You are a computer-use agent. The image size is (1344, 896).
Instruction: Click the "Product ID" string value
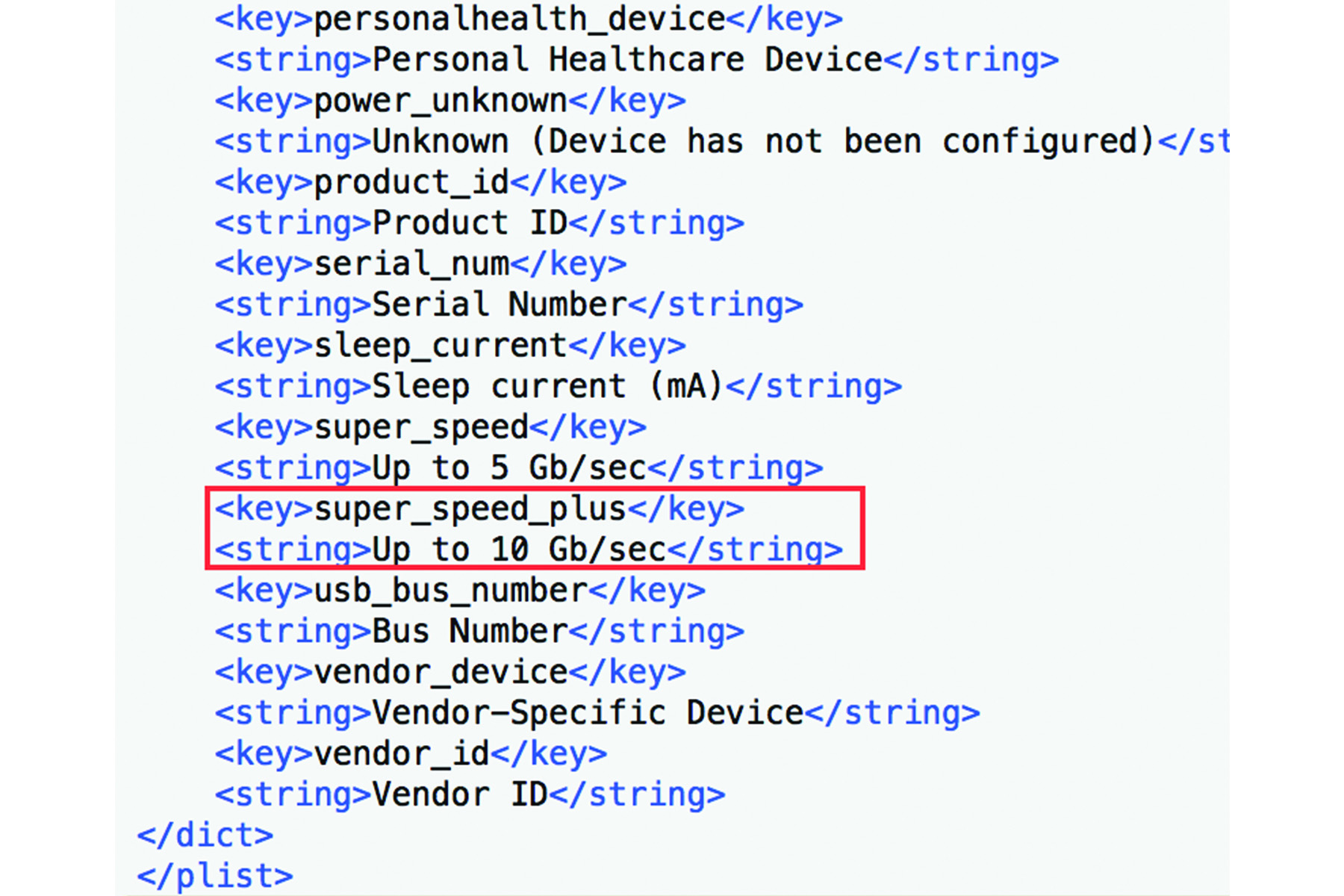[469, 223]
